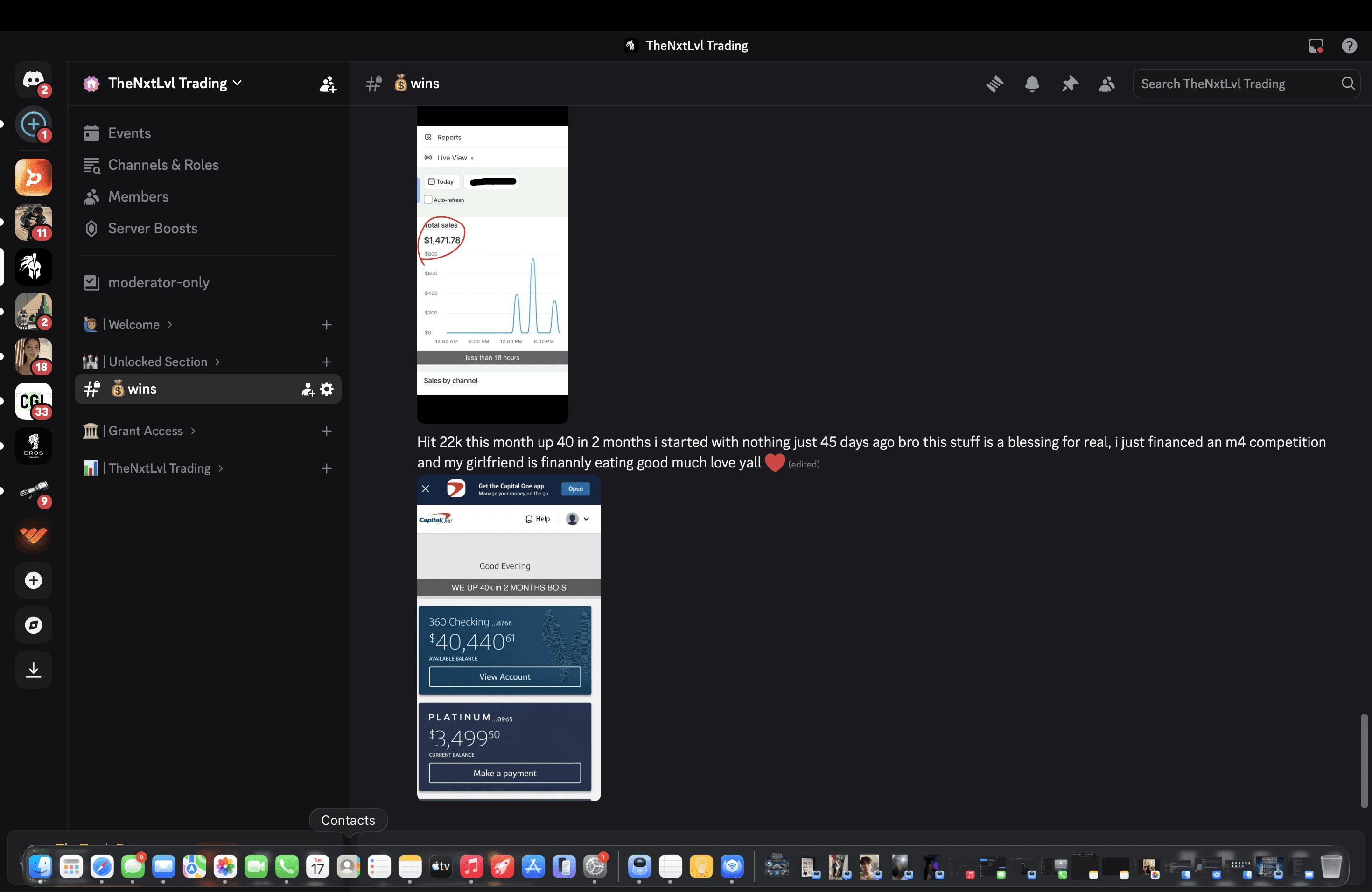Screen dimensions: 1372x892
Task: Click the Add a Server plus button
Action: pyautogui.click(x=34, y=580)
